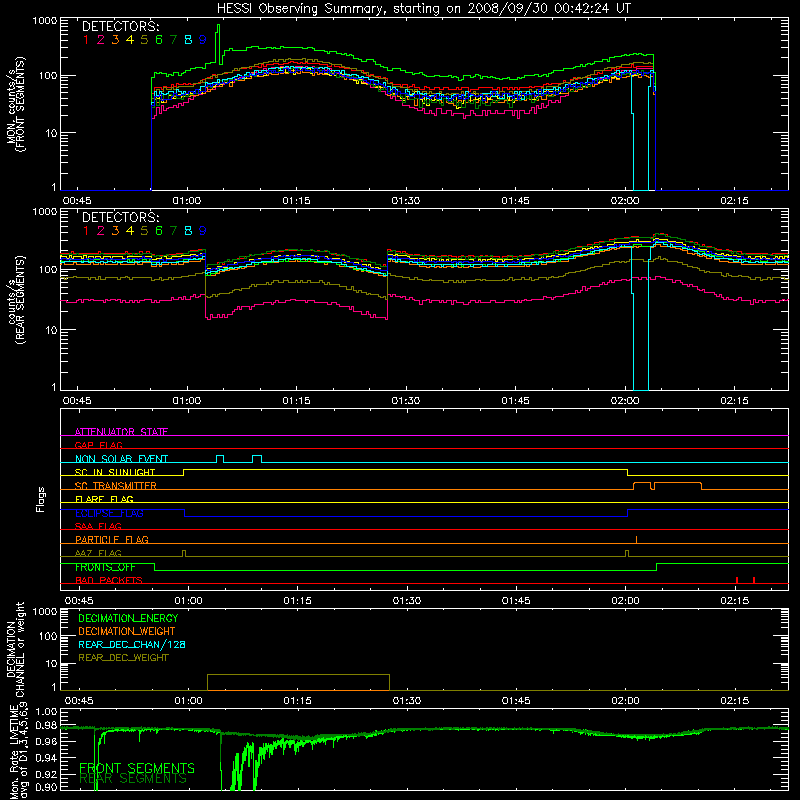Image resolution: width=800 pixels, height=800 pixels.
Task: Click 02:00 tick under Flags panel
Action: point(626,601)
